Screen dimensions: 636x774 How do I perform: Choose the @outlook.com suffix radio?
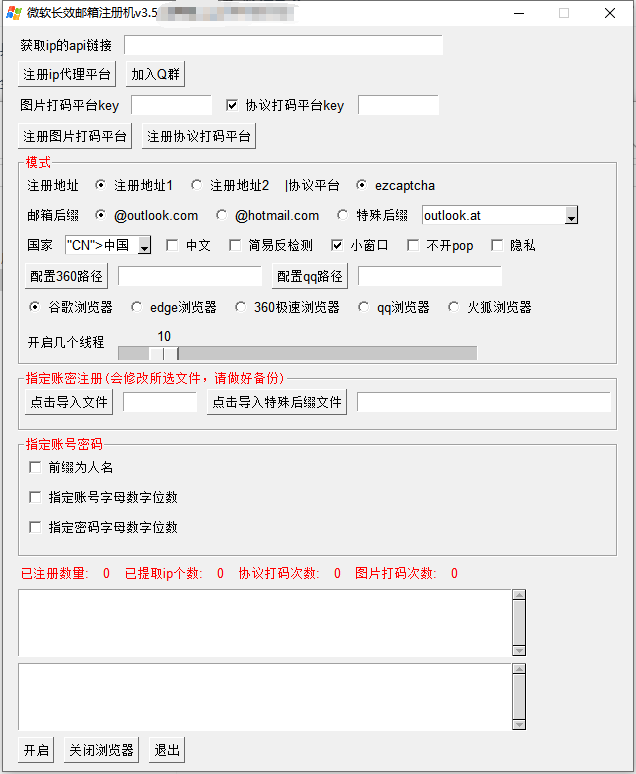[x=101, y=215]
